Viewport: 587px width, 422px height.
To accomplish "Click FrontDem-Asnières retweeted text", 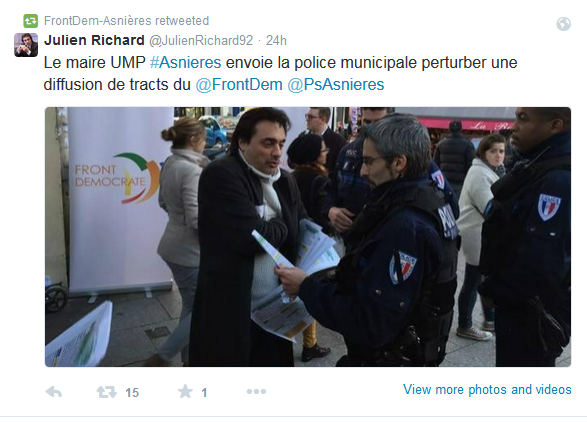I will (127, 21).
